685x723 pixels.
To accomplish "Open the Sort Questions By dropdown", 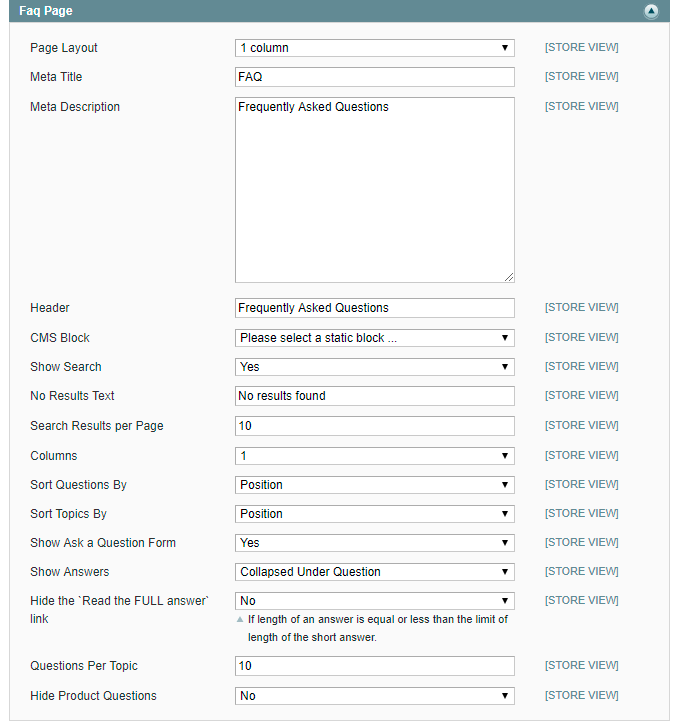I will tap(374, 485).
